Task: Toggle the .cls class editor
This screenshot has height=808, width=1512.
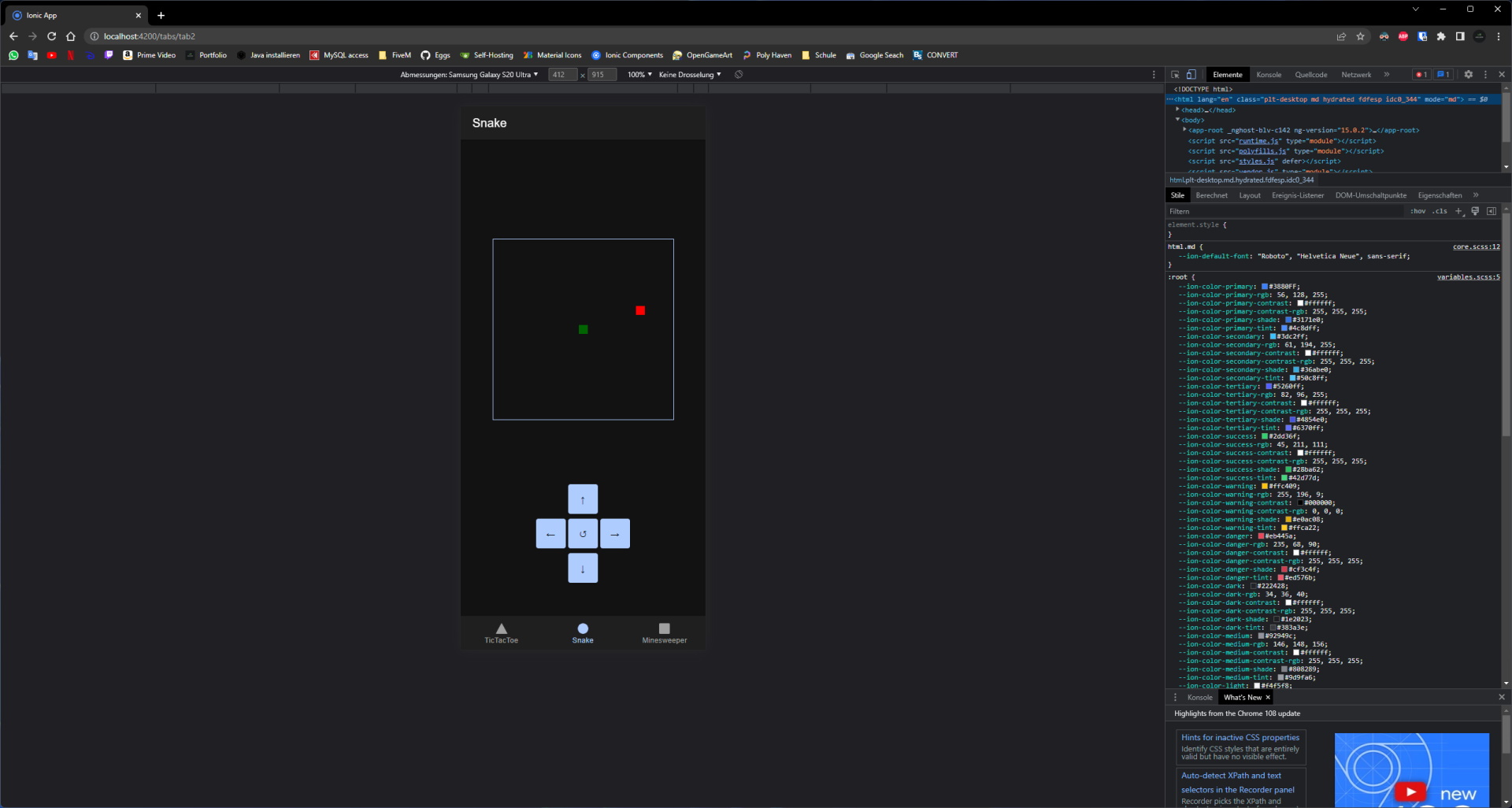Action: [x=1440, y=211]
